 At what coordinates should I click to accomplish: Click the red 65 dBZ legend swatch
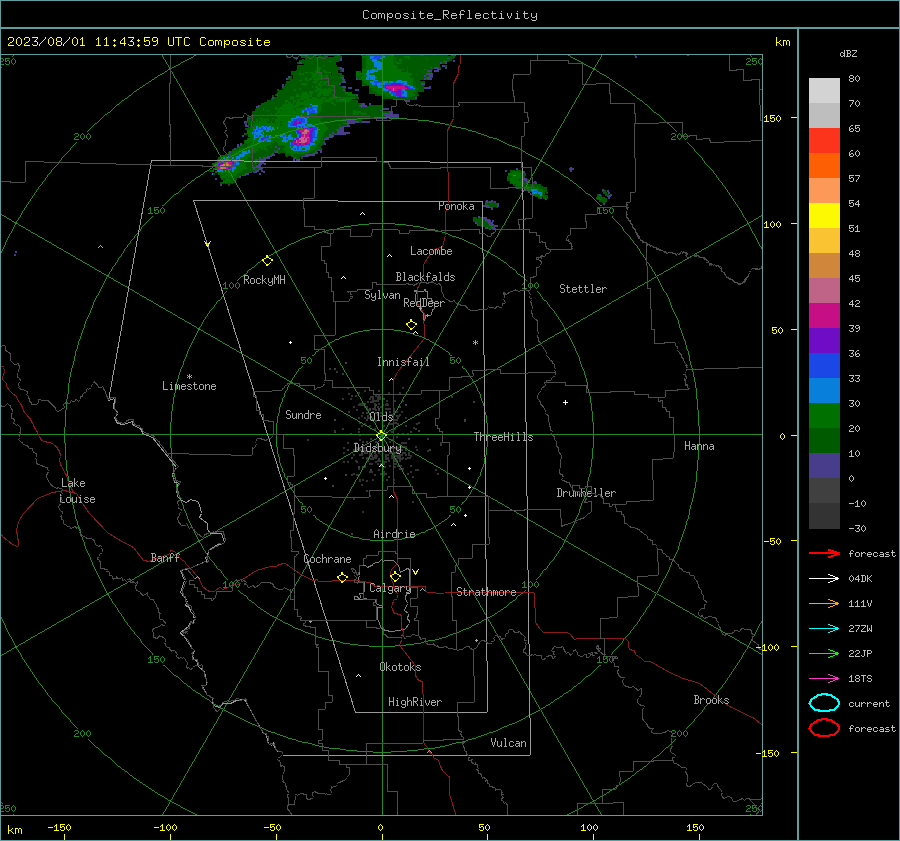pyautogui.click(x=824, y=140)
